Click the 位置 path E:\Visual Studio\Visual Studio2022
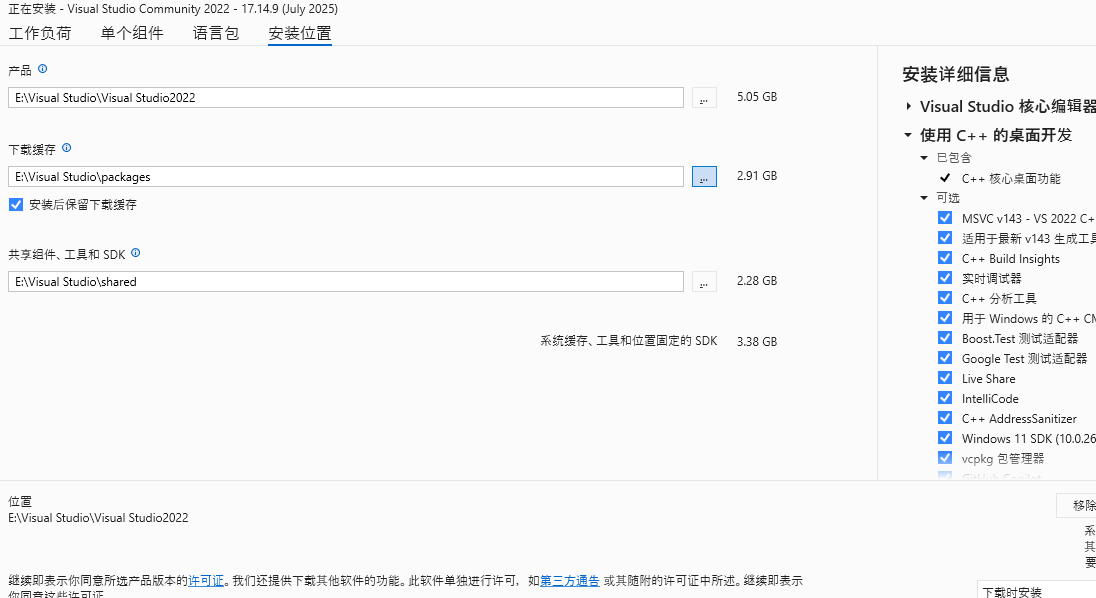The image size is (1096, 598). 99,518
